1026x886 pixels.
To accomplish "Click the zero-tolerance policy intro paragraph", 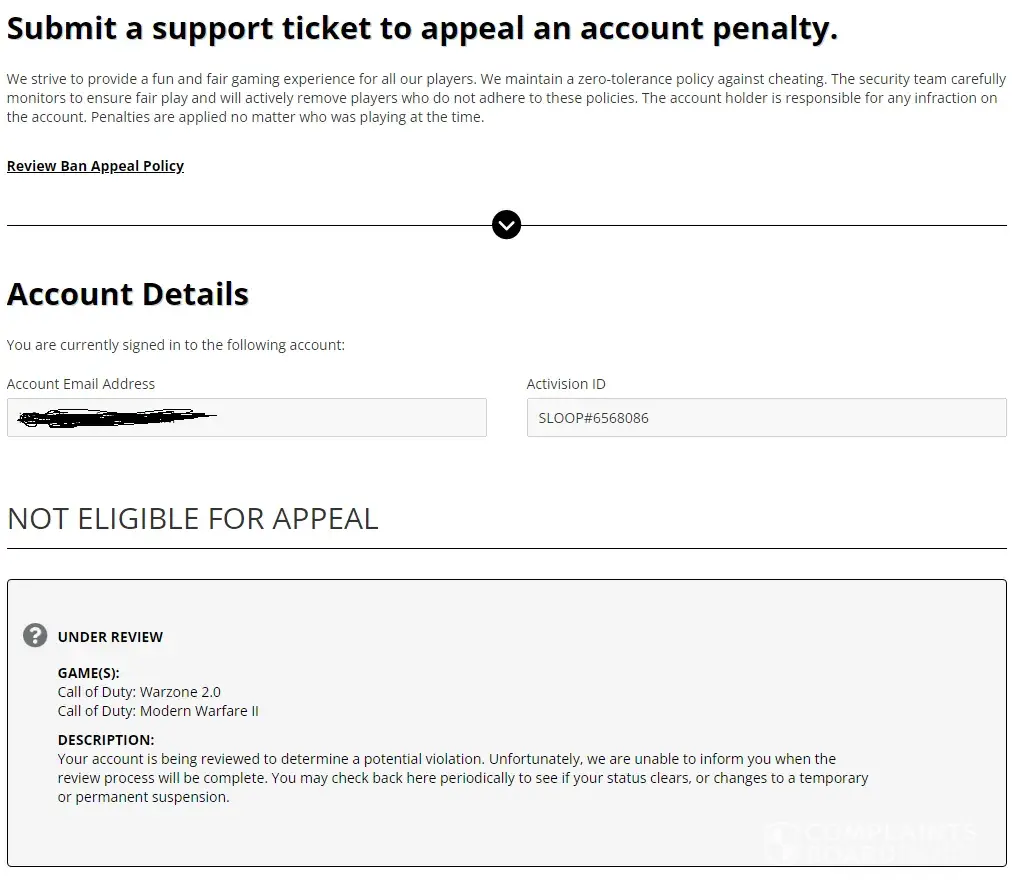I will (x=502, y=98).
